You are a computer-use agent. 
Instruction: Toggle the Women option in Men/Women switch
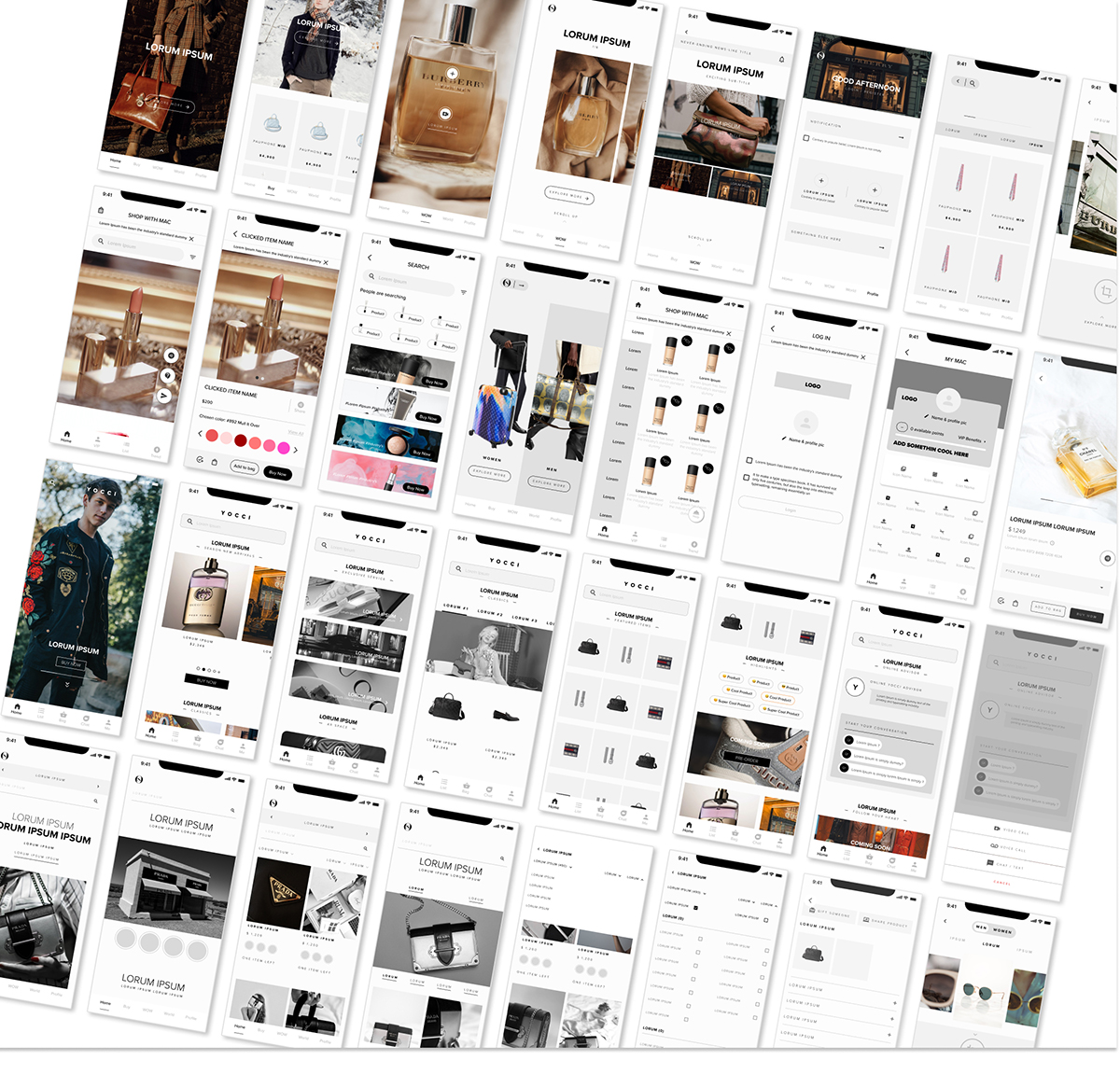pos(1001,930)
